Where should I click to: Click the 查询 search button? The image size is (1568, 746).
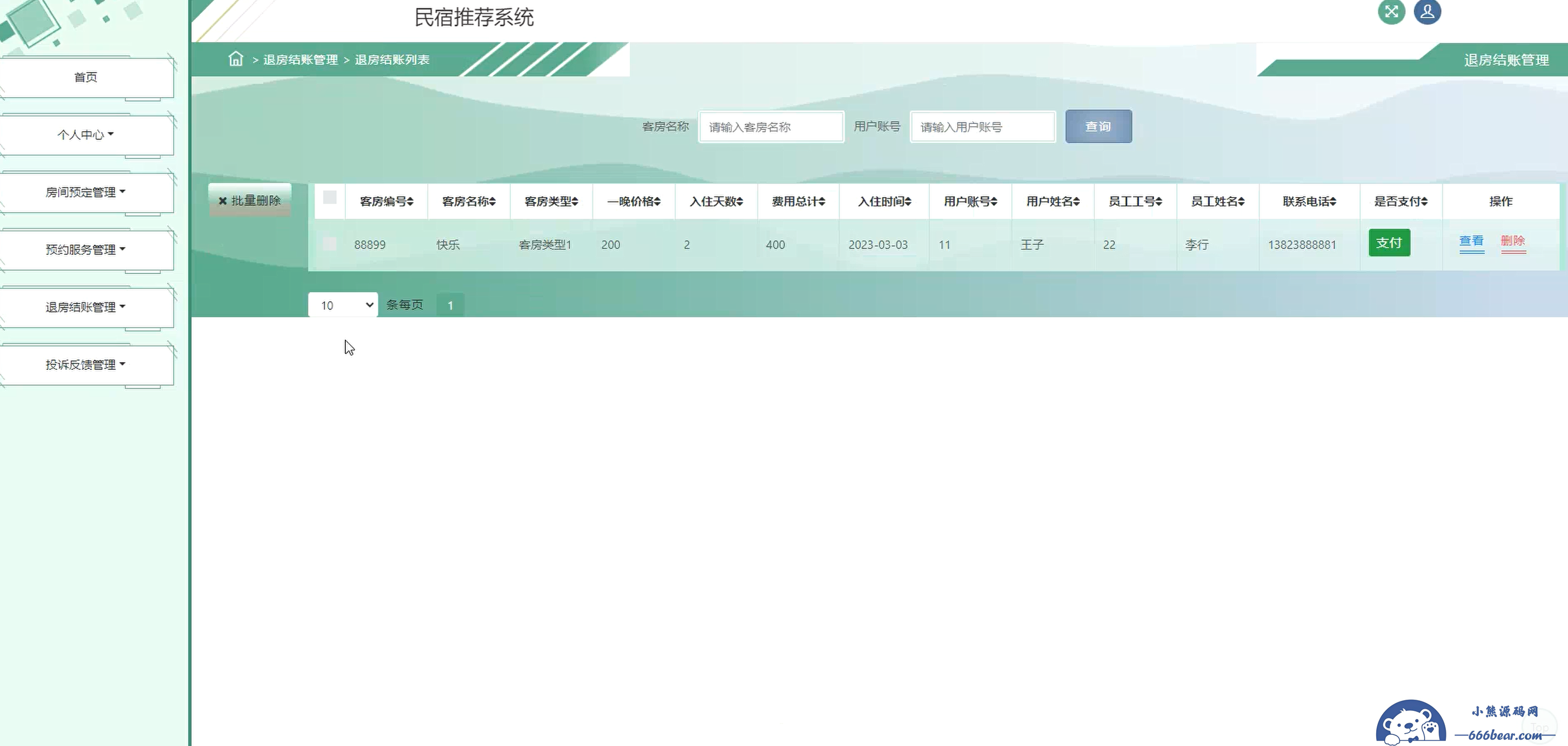click(x=1099, y=127)
